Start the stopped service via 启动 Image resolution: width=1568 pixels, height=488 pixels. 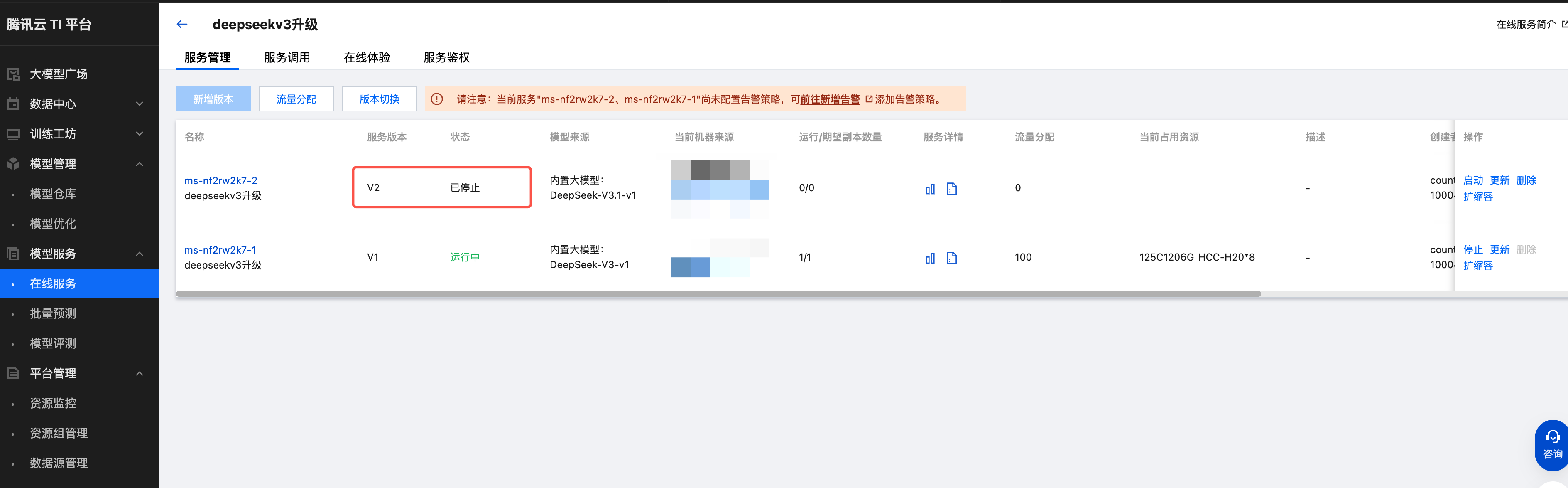[1472, 180]
